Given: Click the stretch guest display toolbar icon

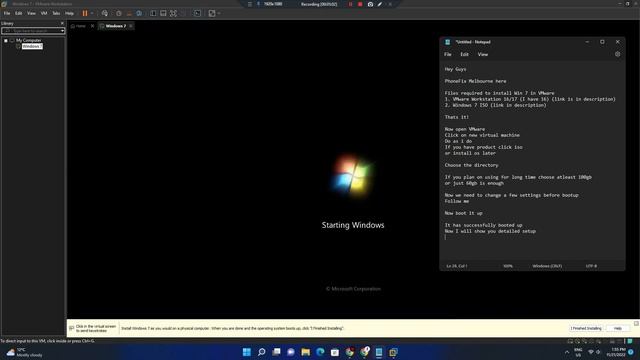Looking at the screenshot, I should (212, 13).
